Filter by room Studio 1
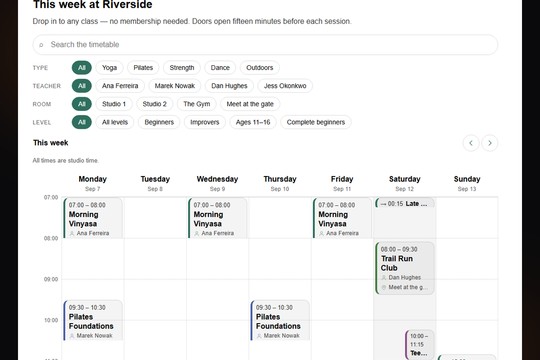This screenshot has width=540, height=360. (114, 104)
